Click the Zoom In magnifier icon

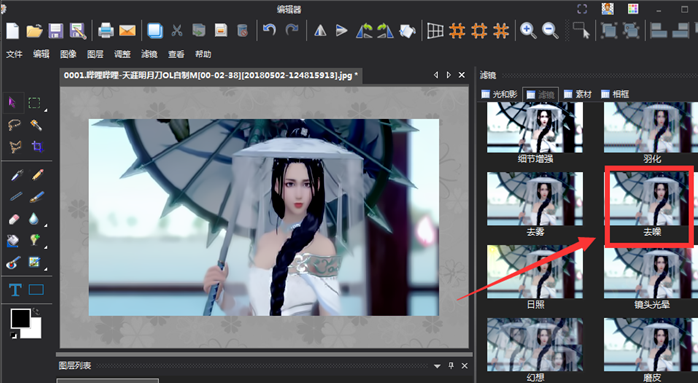coord(528,30)
